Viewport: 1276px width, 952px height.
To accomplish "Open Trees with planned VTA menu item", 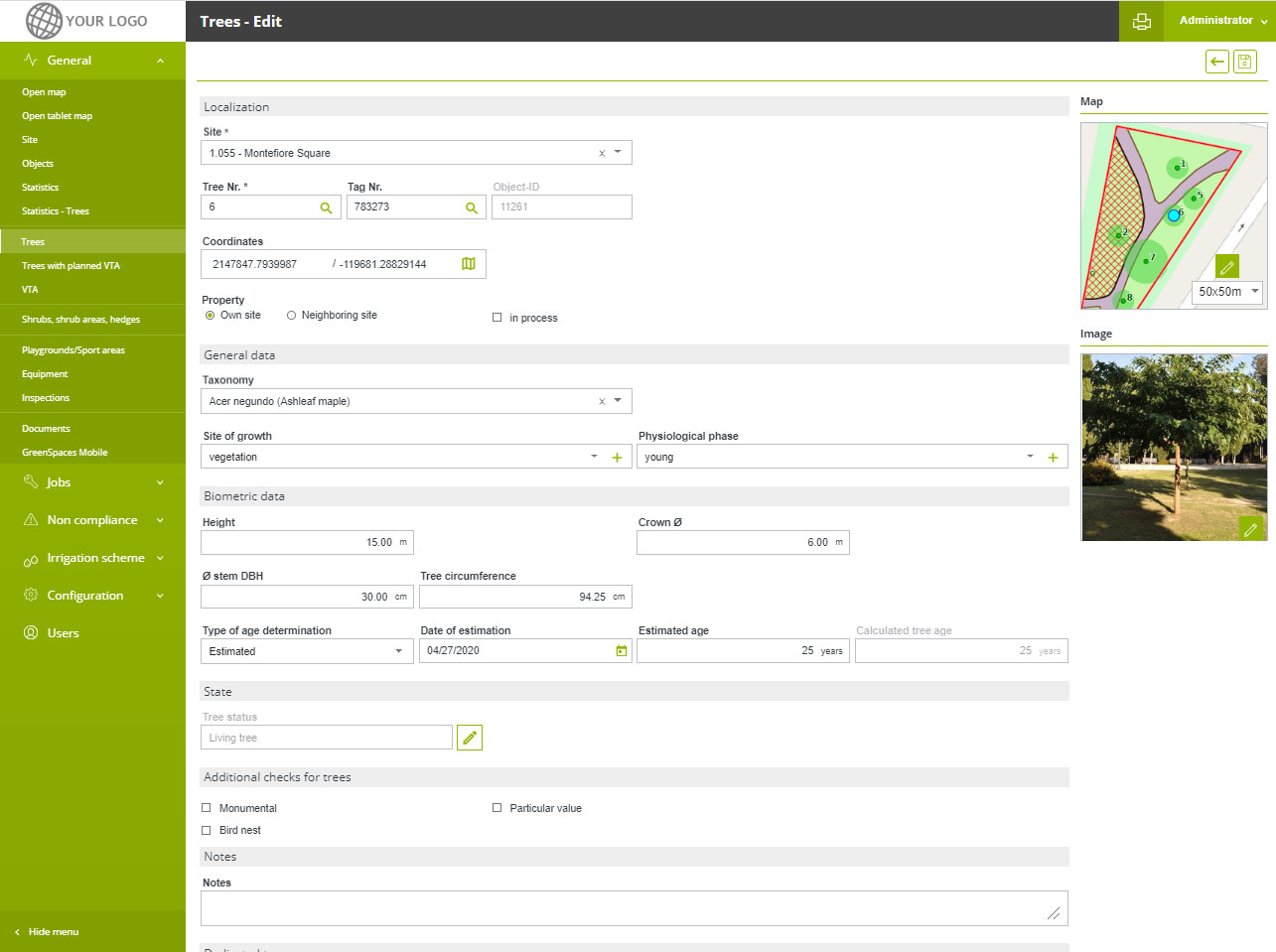I will (x=71, y=266).
